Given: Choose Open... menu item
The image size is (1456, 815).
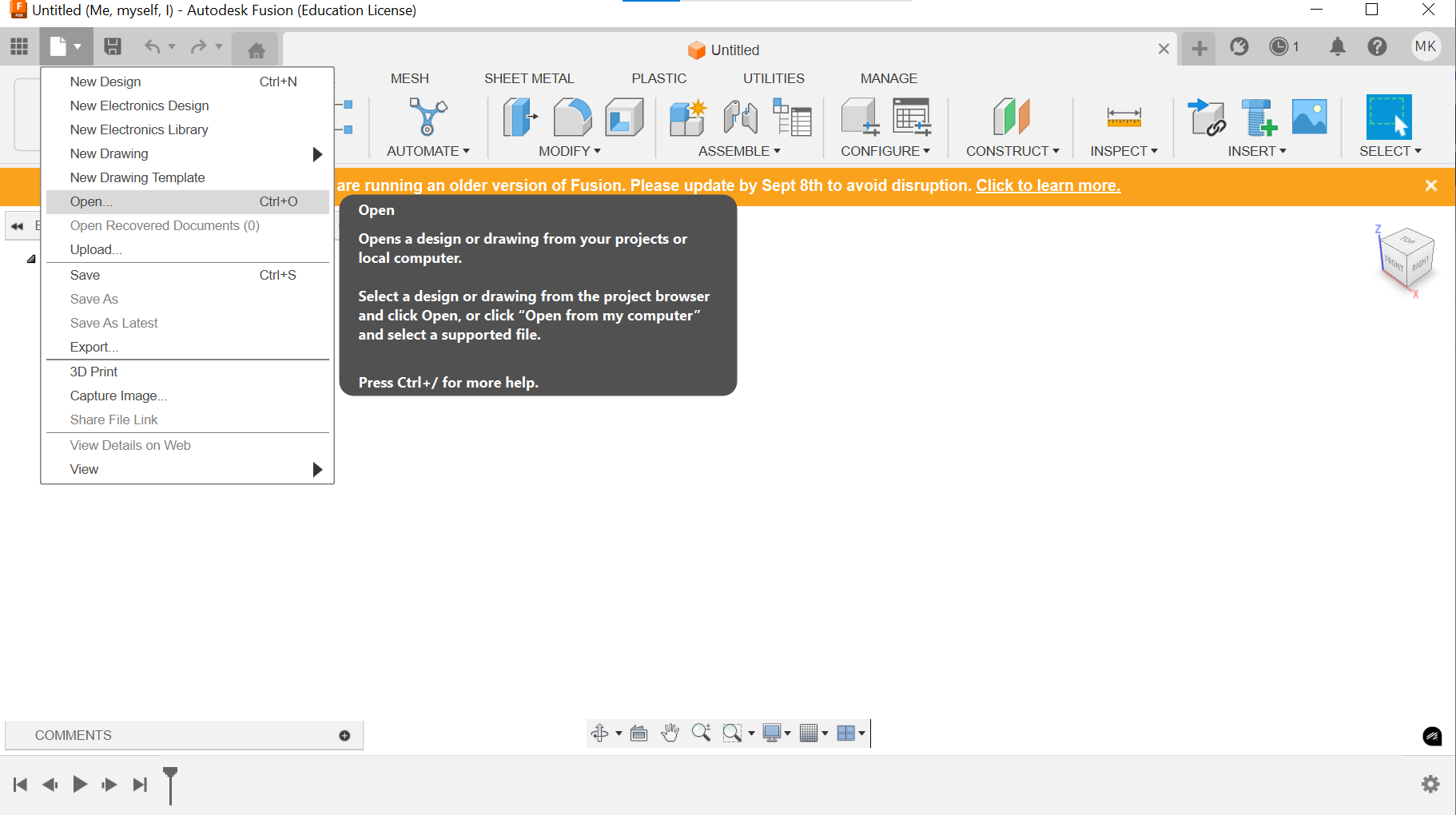Looking at the screenshot, I should click(x=188, y=201).
